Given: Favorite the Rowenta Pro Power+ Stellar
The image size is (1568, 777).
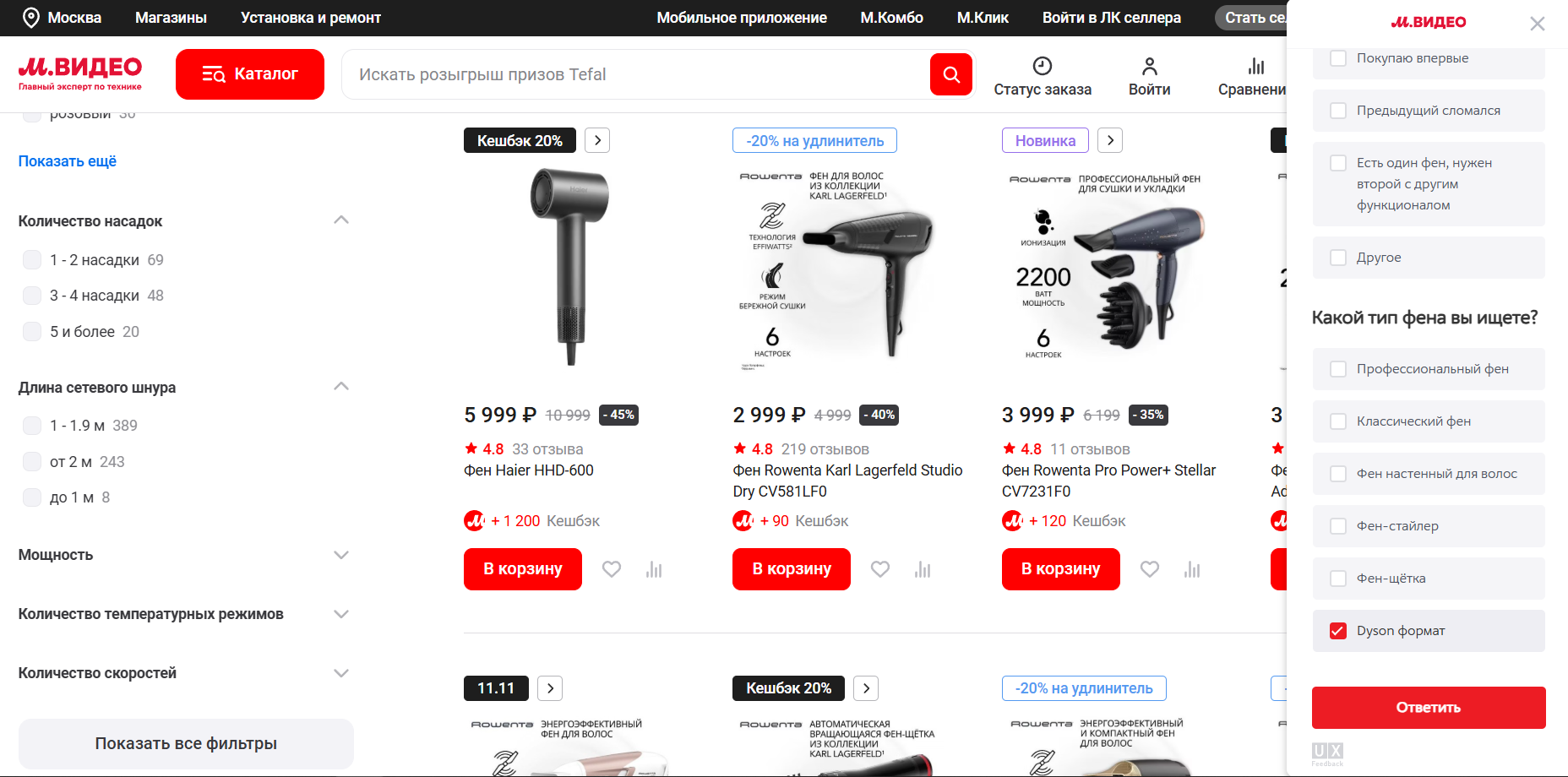Looking at the screenshot, I should (x=1150, y=569).
